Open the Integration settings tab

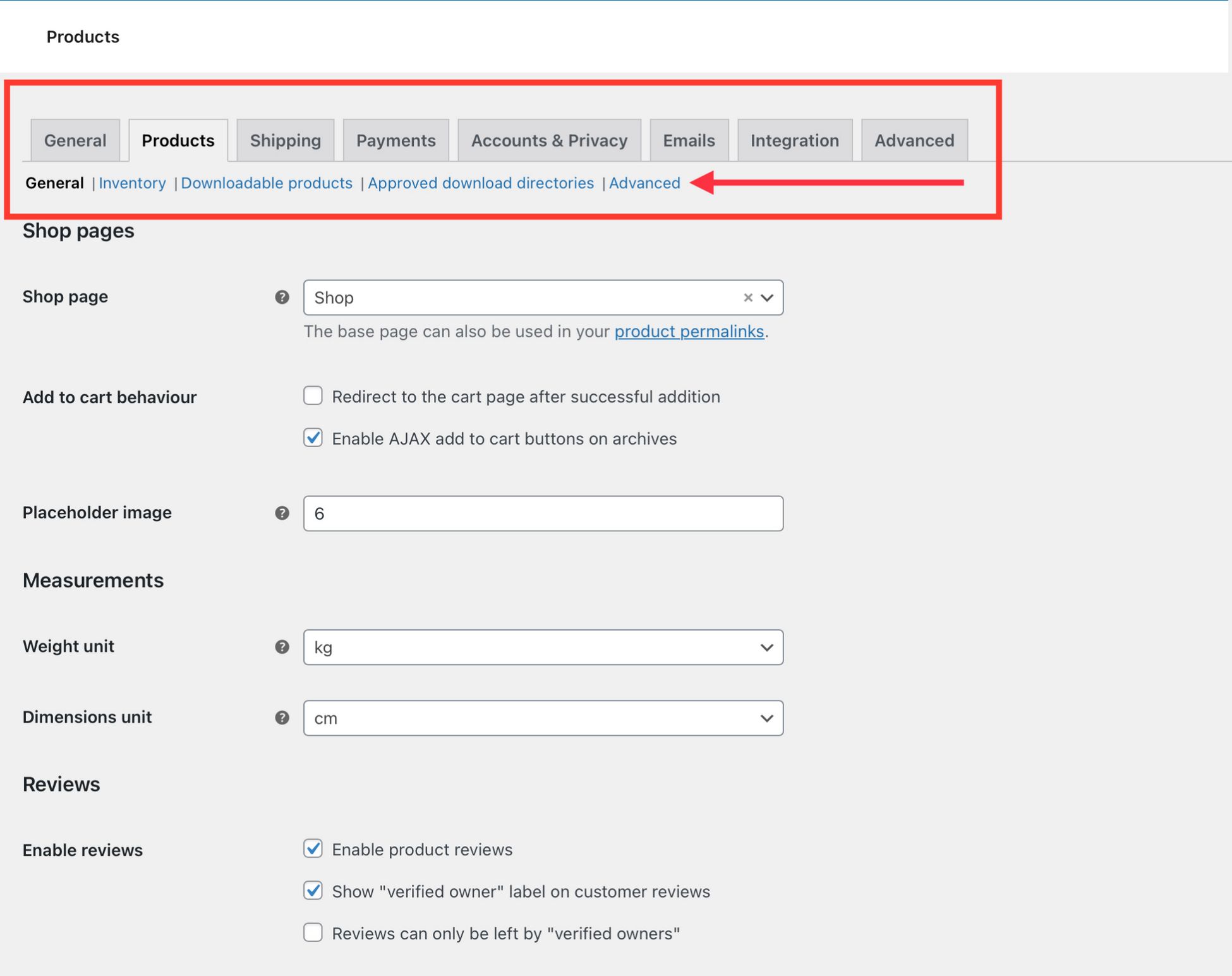click(x=795, y=139)
